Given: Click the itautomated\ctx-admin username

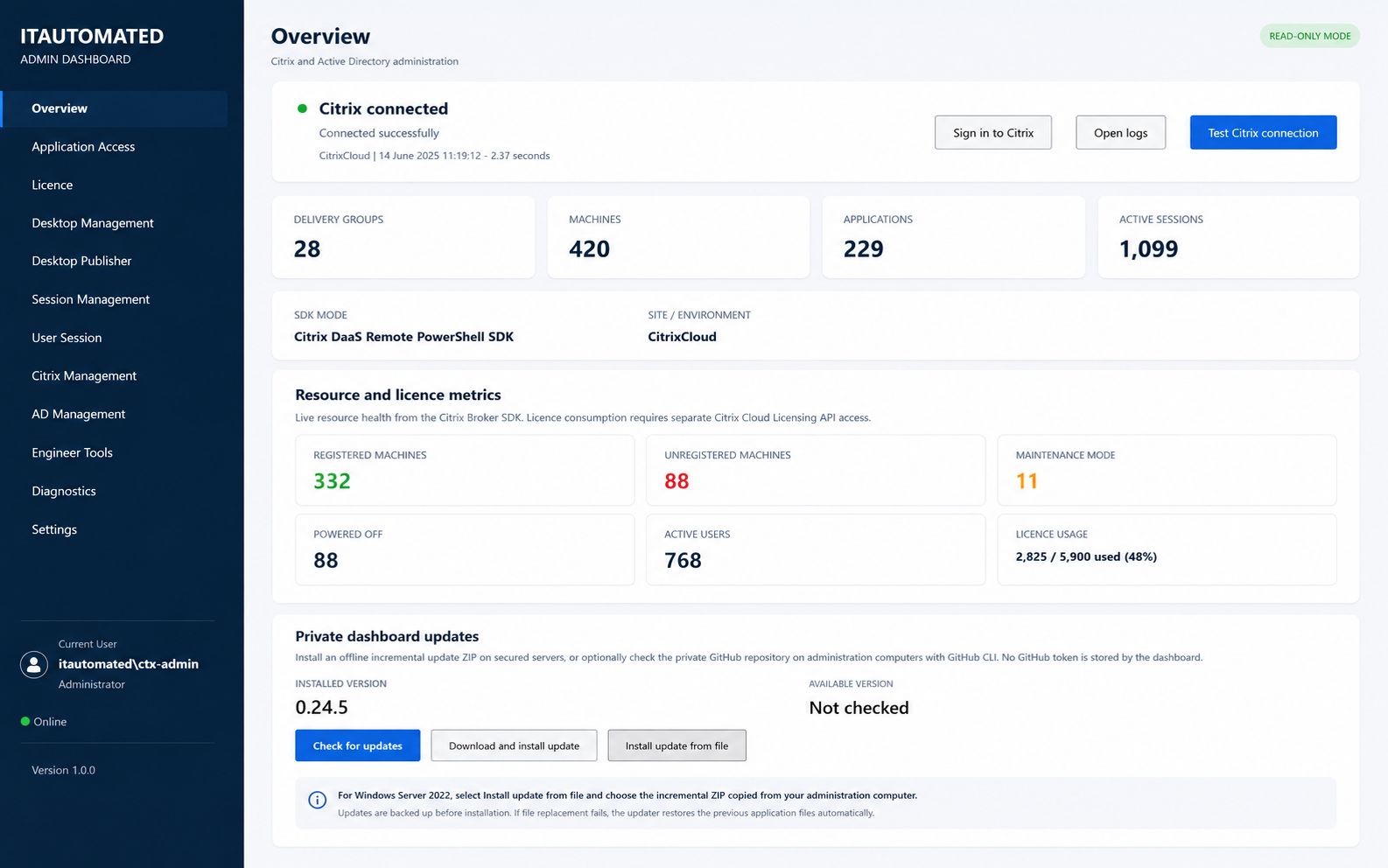Looking at the screenshot, I should tap(129, 664).
